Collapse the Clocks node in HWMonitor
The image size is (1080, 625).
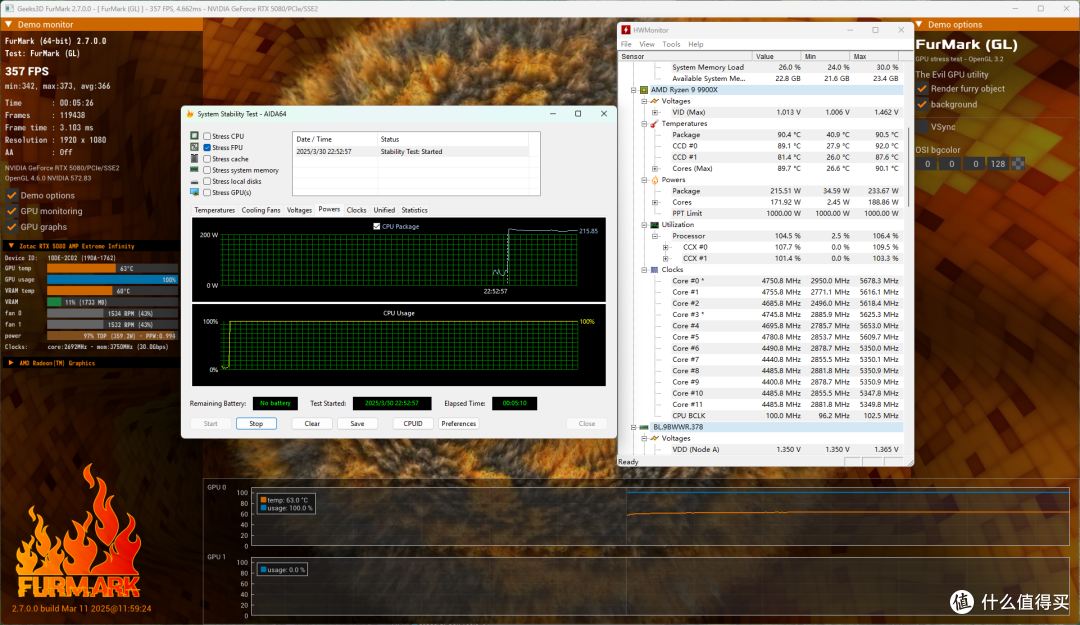(x=644, y=269)
